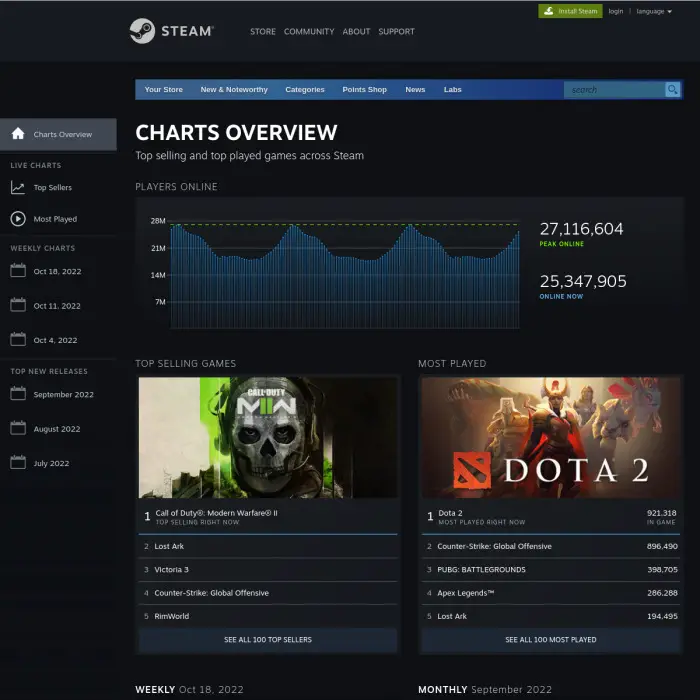Open the Oct 4, 2022 weekly chart

pos(55,340)
